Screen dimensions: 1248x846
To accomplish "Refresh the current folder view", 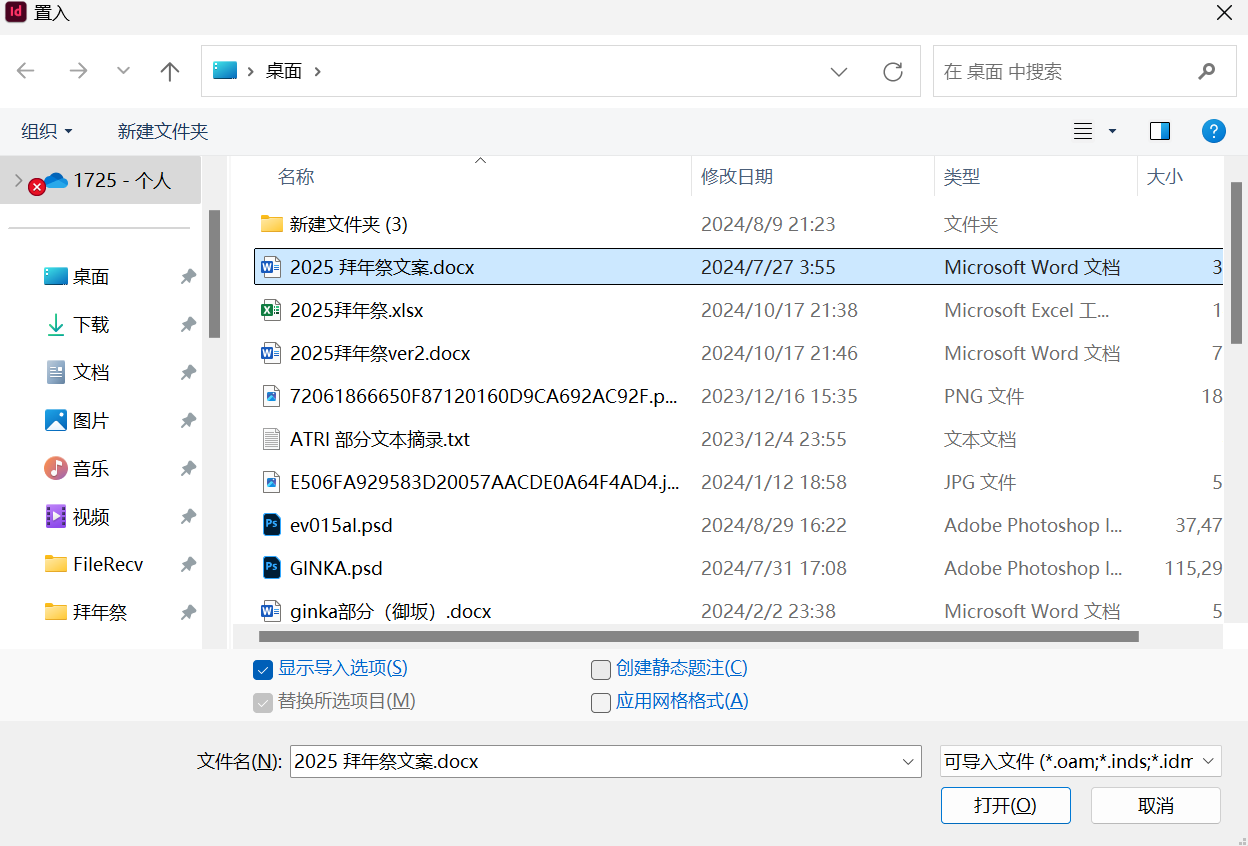I will coord(893,71).
